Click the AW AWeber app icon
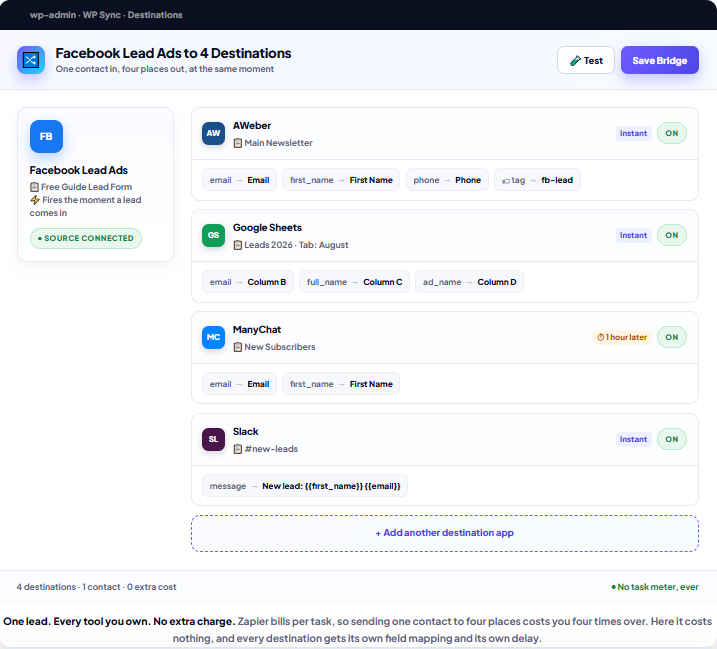 pyautogui.click(x=214, y=133)
